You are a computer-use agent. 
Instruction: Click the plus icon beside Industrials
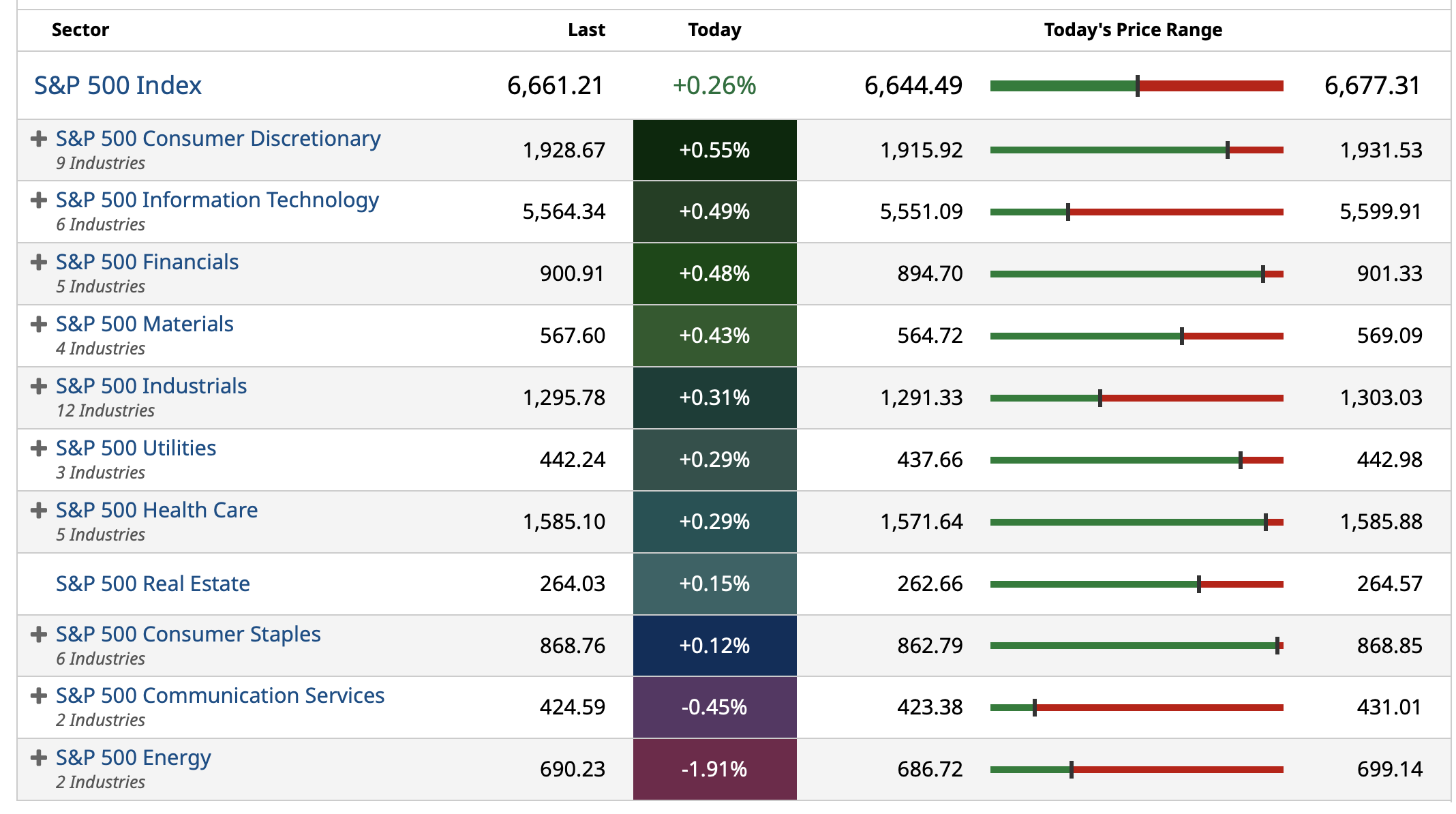pos(39,387)
